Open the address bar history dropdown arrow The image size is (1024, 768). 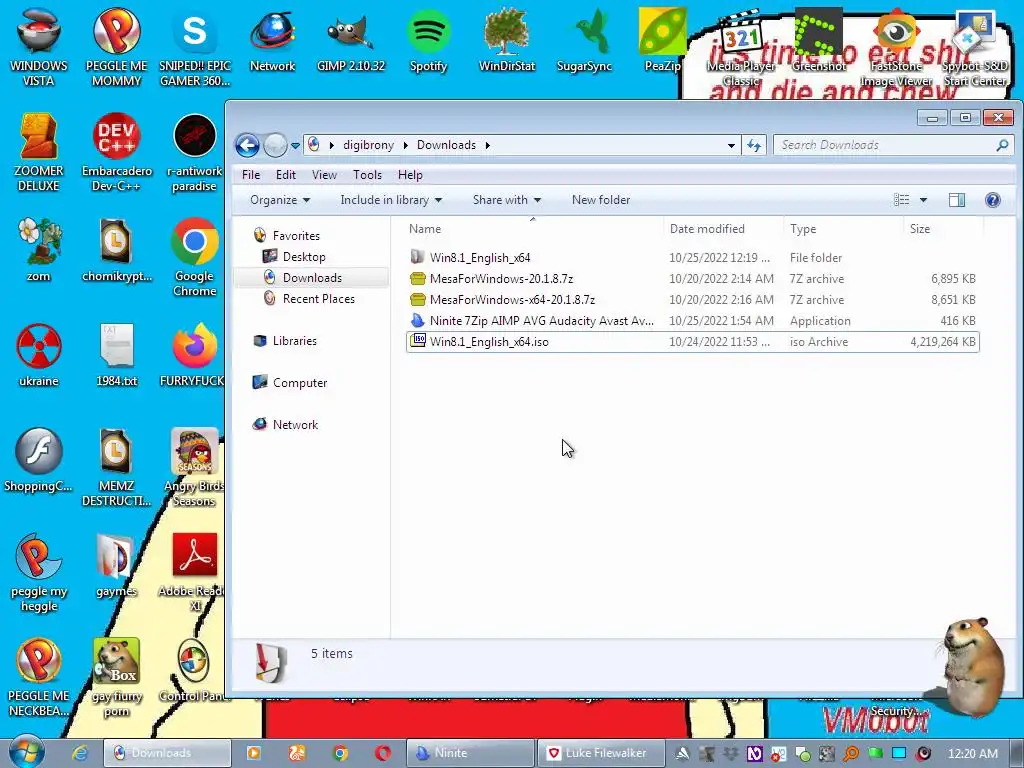(x=731, y=146)
